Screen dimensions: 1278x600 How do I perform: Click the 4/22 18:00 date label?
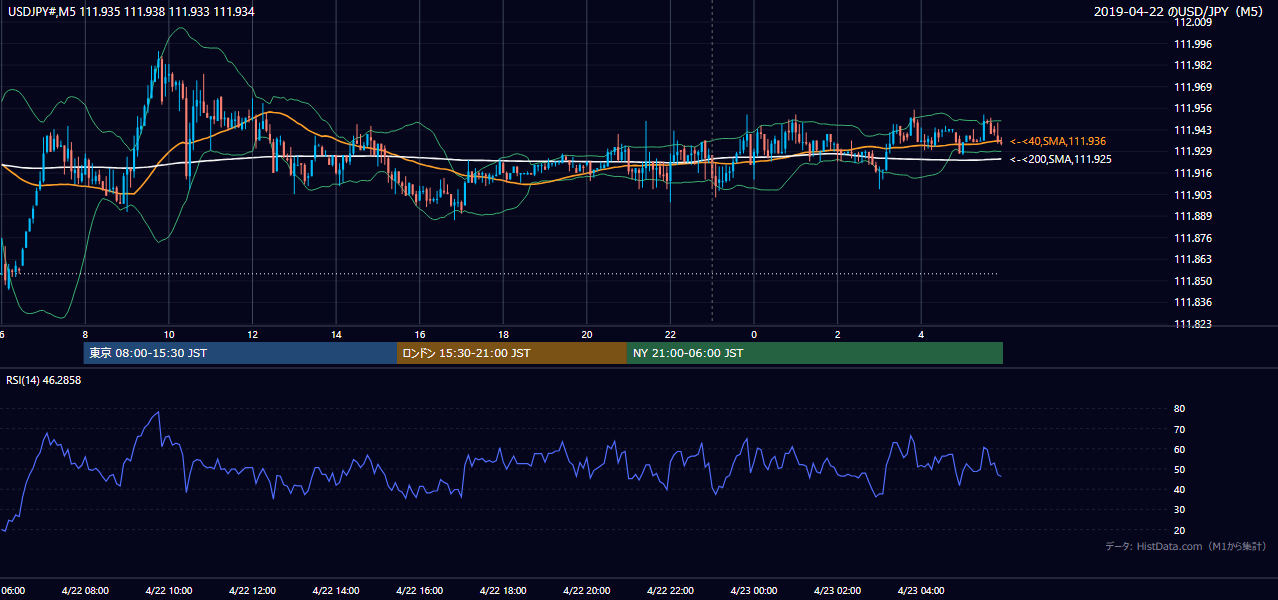[503, 591]
